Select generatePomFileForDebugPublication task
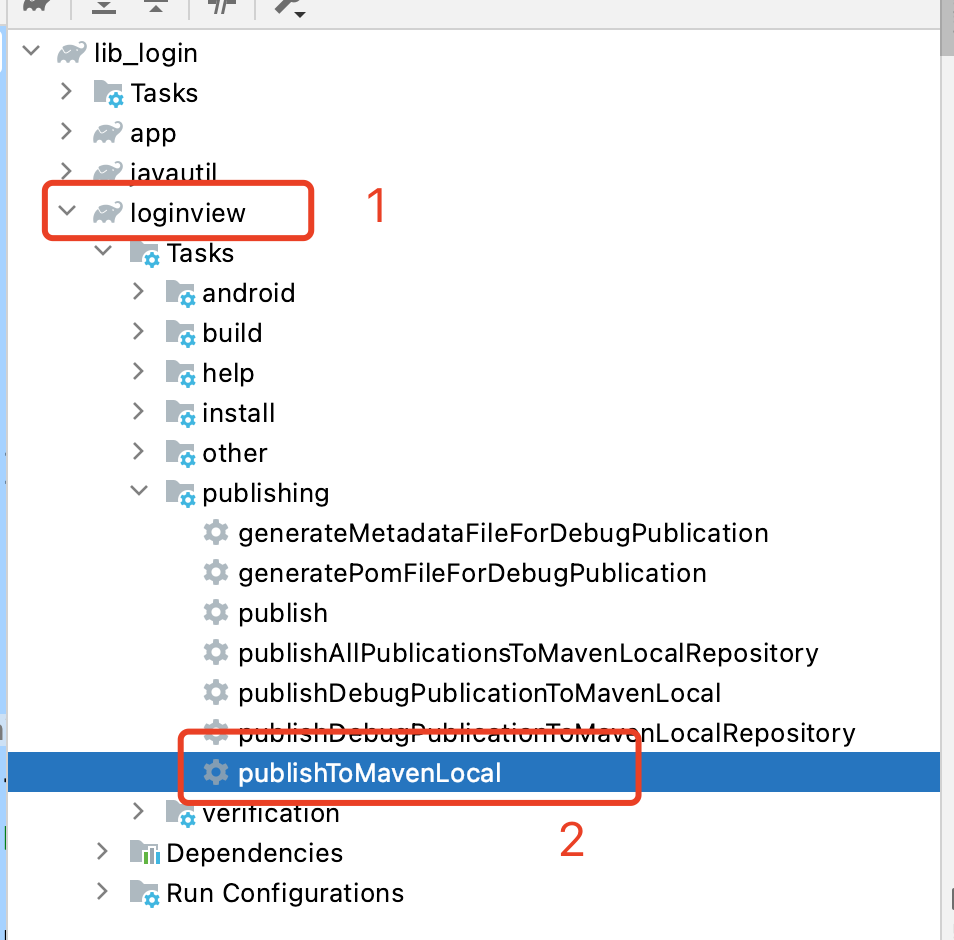 click(472, 574)
